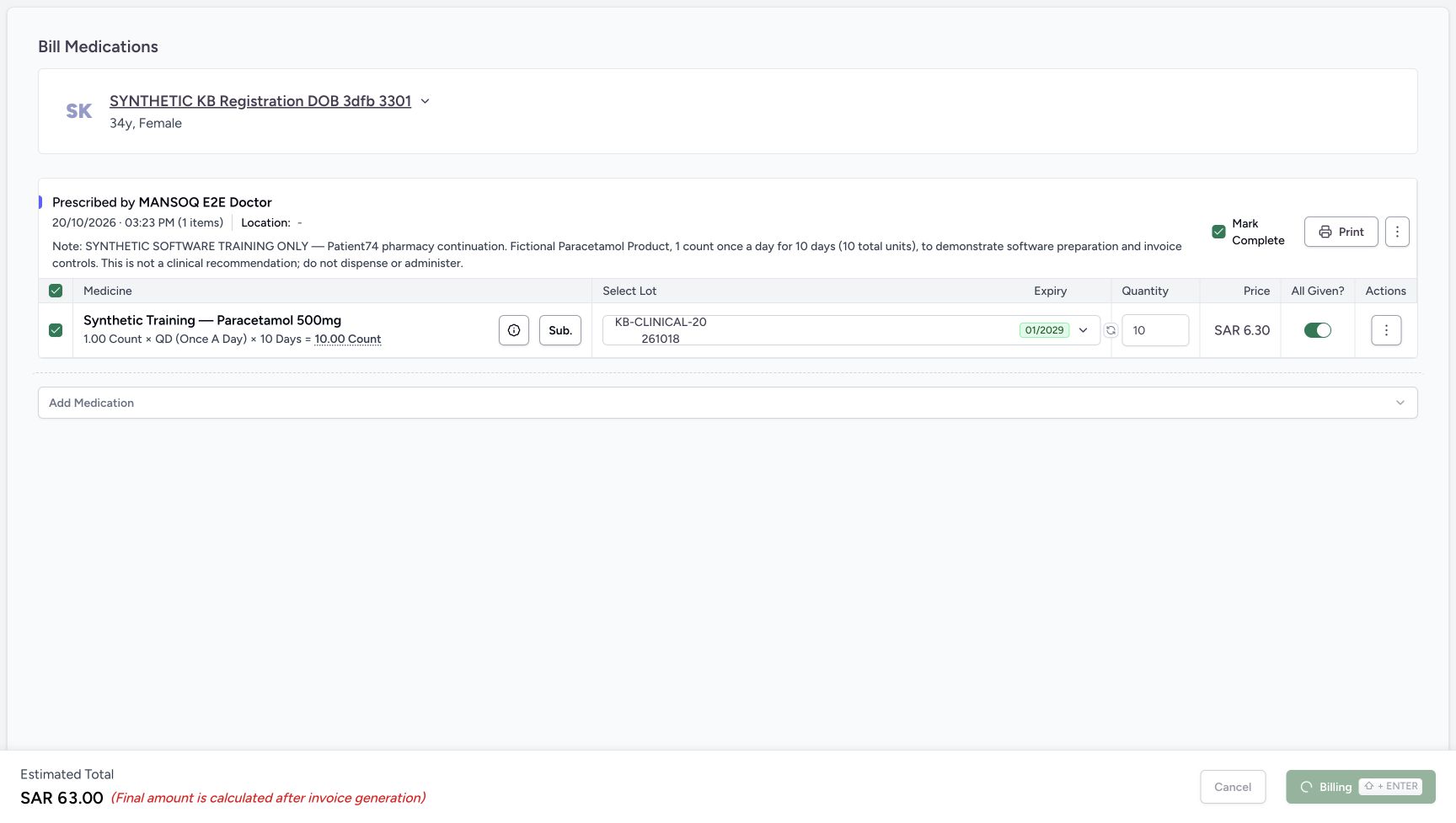Click the Actions column header
Image resolution: width=1456 pixels, height=823 pixels.
pos(1386,291)
